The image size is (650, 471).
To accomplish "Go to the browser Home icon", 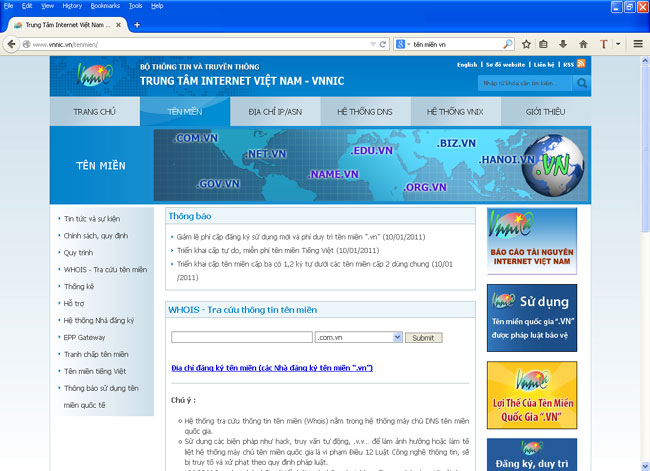I will tap(583, 44).
